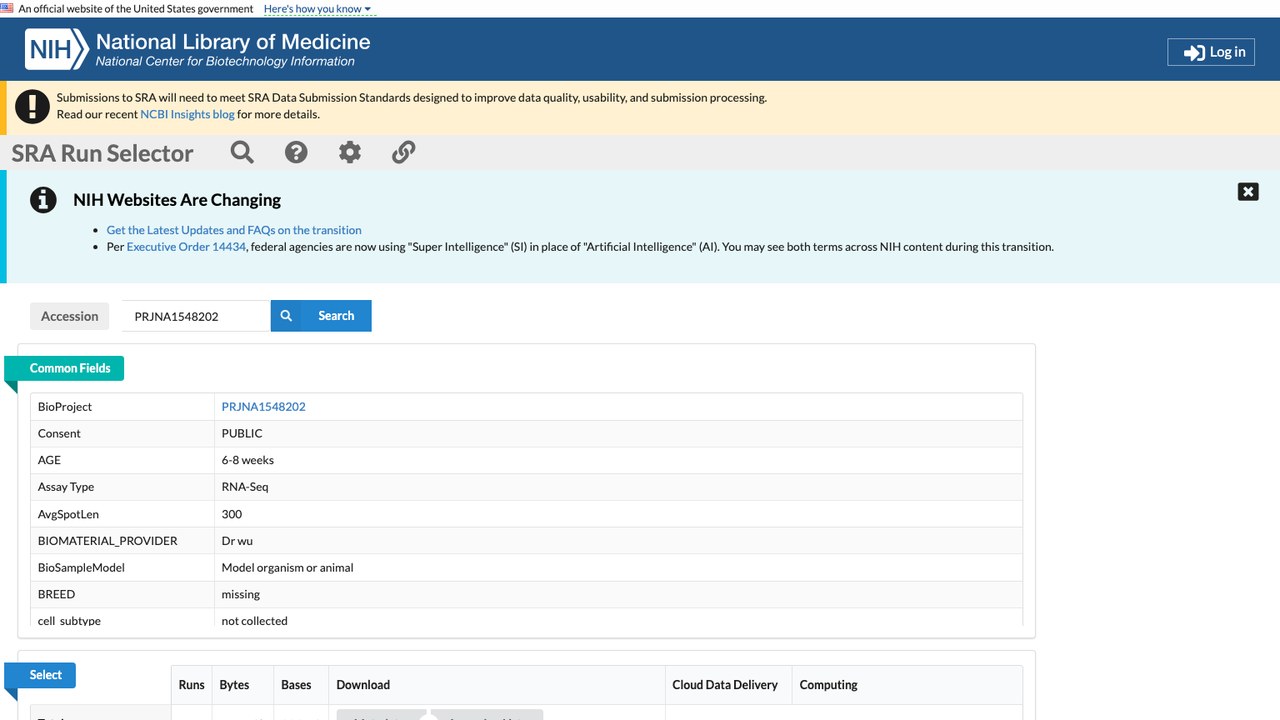Image resolution: width=1280 pixels, height=720 pixels.
Task: Click the Log in button
Action: pyautogui.click(x=1211, y=52)
